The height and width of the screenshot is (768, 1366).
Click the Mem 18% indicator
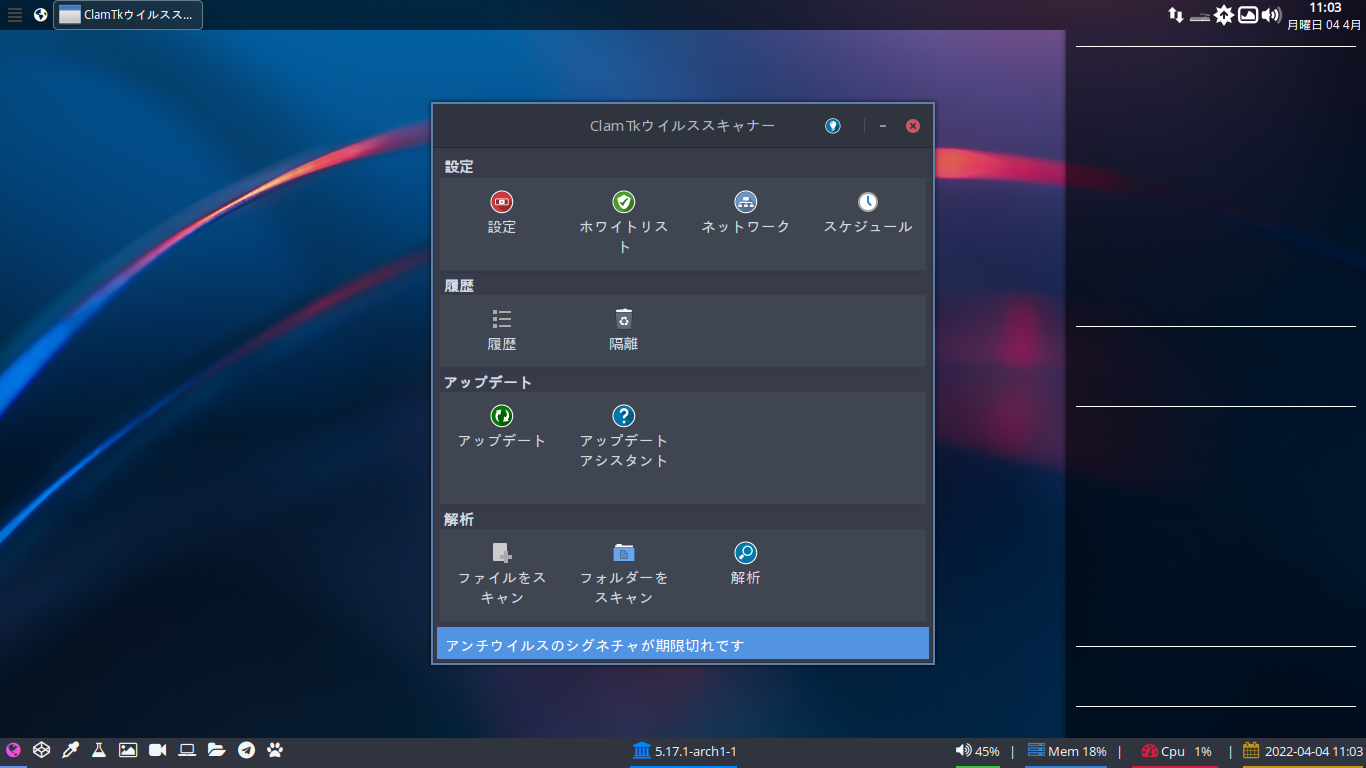click(x=1067, y=751)
